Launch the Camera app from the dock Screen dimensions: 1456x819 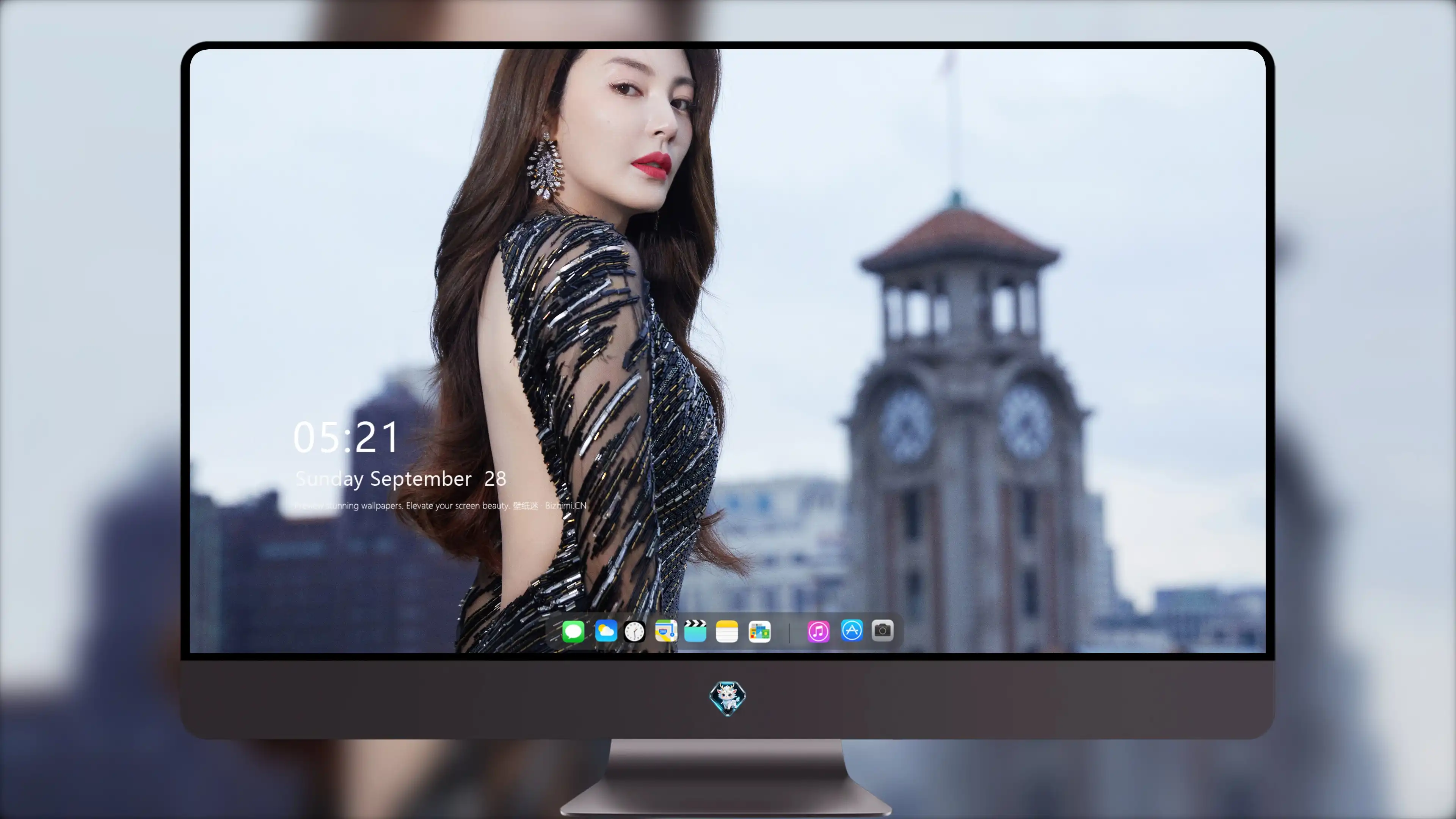tap(882, 630)
